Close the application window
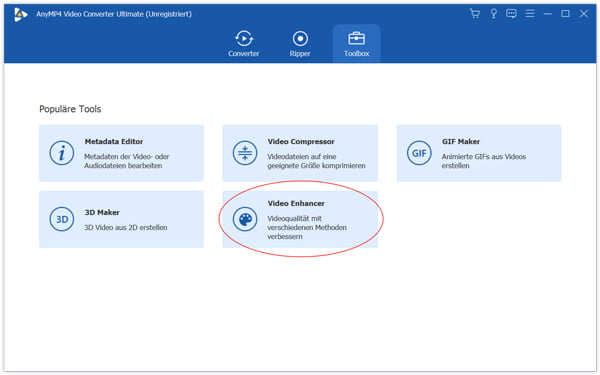Image resolution: width=600 pixels, height=375 pixels. (584, 14)
